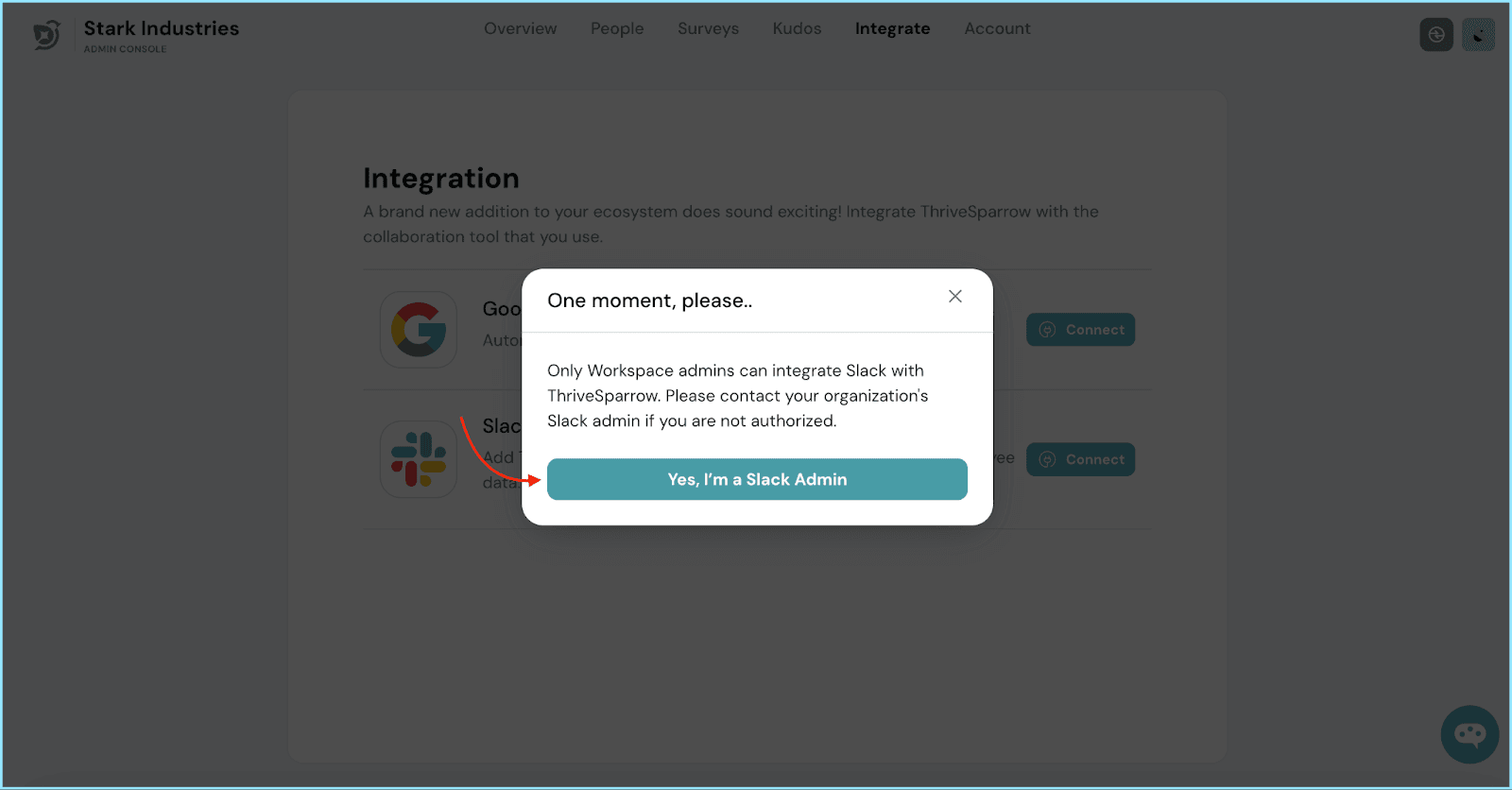The height and width of the screenshot is (790, 1512).
Task: Click the Workspace admins message text
Action: (x=737, y=396)
